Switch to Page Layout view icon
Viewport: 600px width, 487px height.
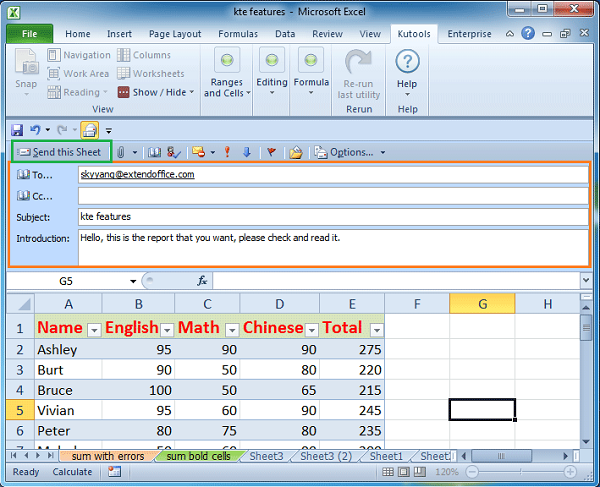[x=404, y=472]
